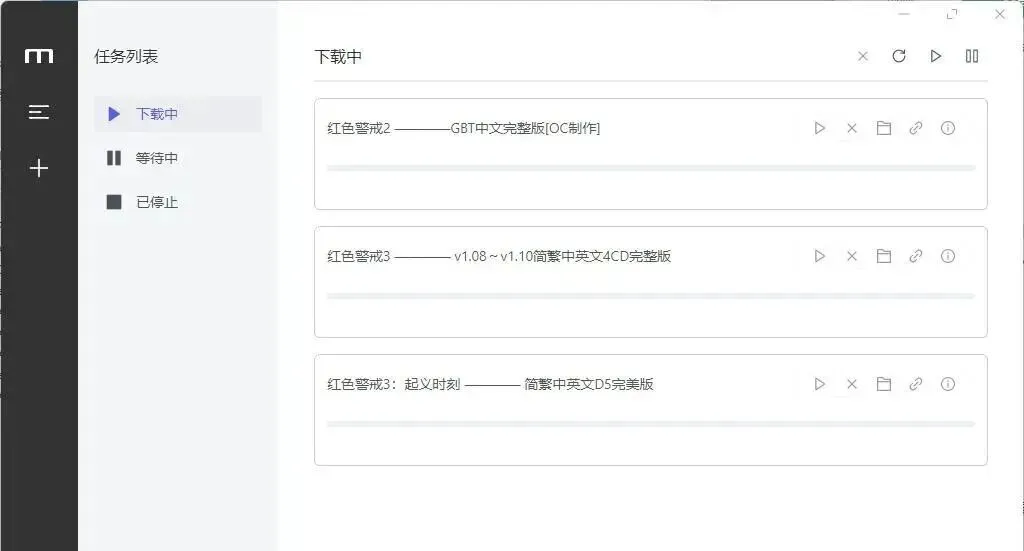
Task: Open folder for 红色警戒3：起义时刻 task
Action: (884, 384)
